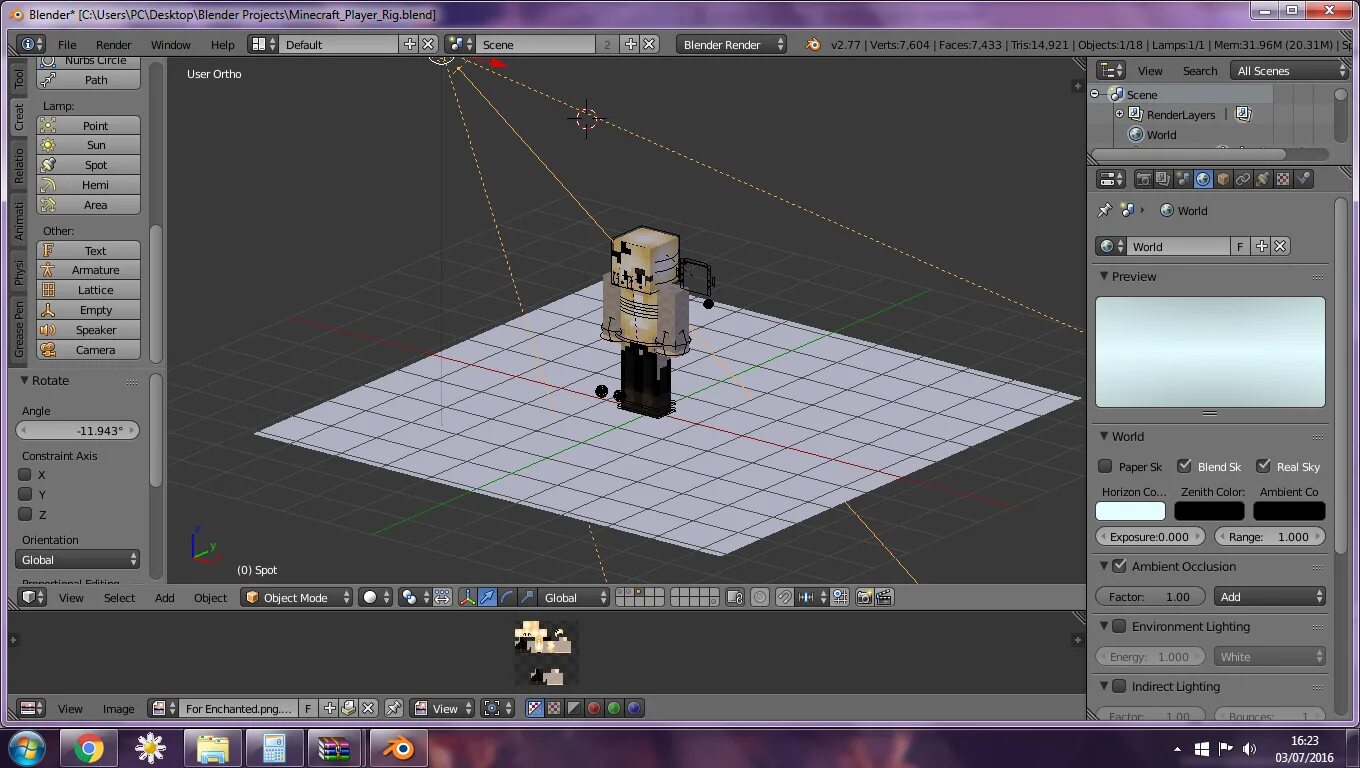This screenshot has height=768, width=1360.
Task: Open the File menu
Action: coord(67,45)
